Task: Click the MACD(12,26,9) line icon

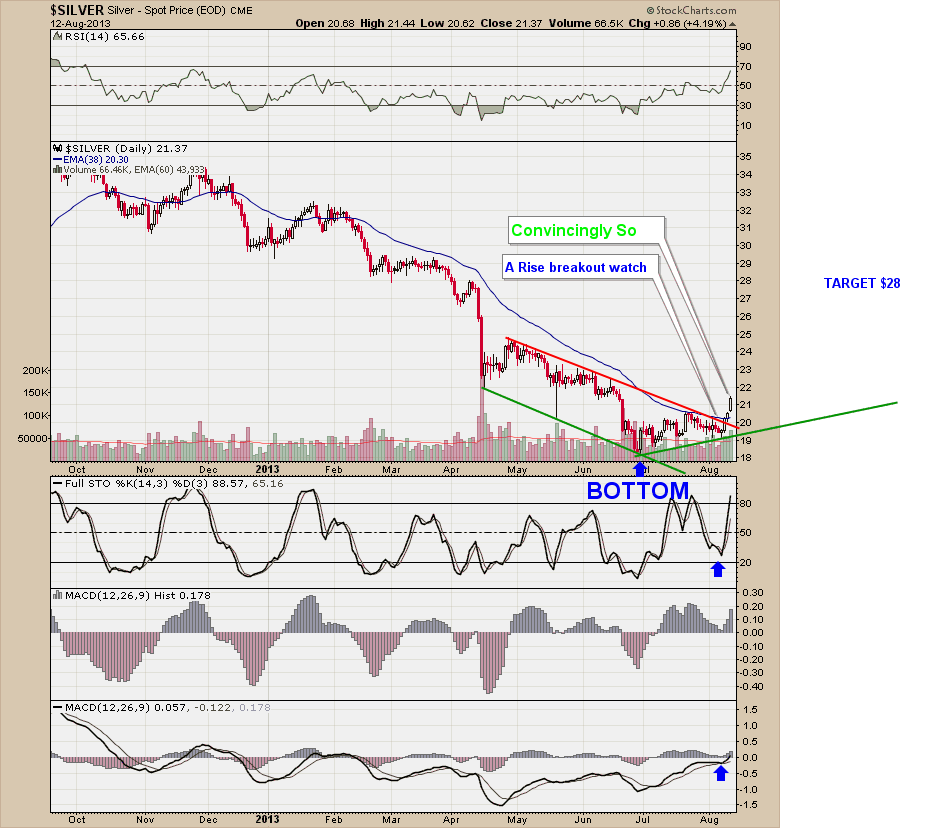Action: tap(57, 706)
